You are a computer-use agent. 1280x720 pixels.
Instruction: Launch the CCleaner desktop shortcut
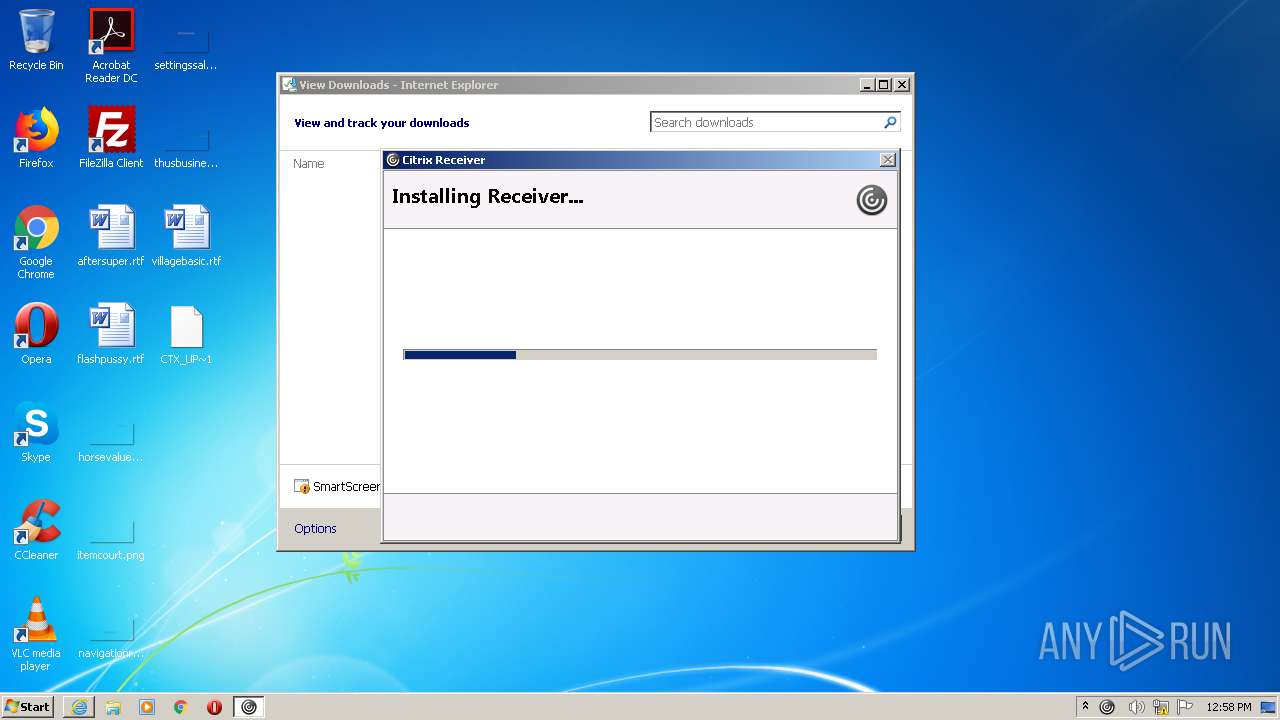tap(36, 530)
